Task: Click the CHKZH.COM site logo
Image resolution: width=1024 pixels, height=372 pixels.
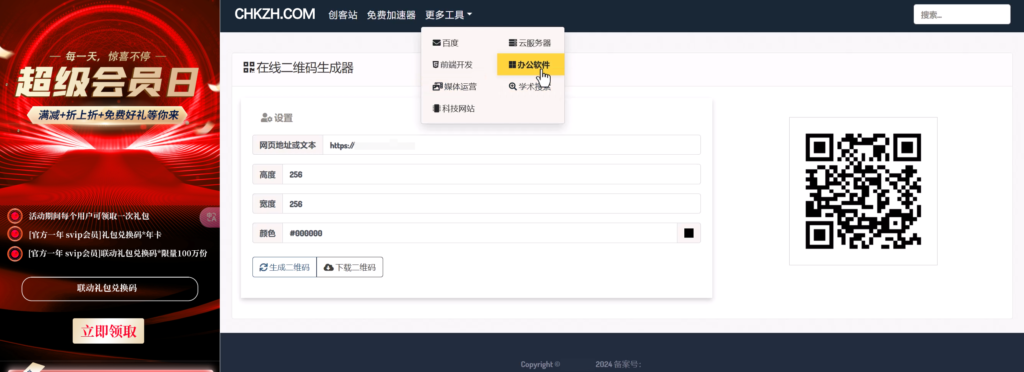Action: point(274,14)
